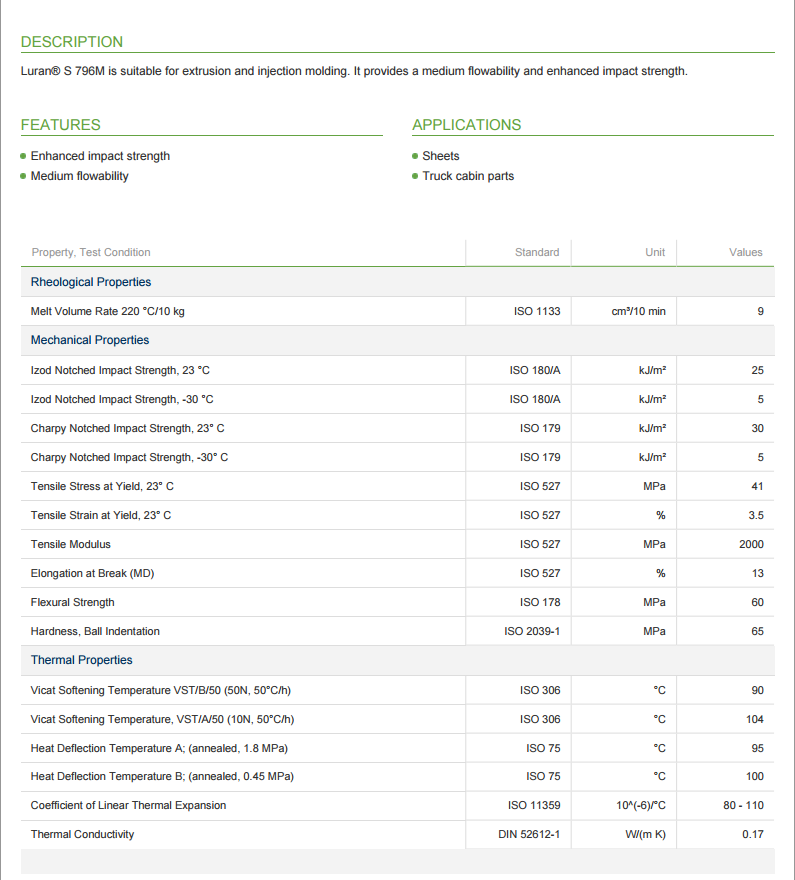
Task: Click 'Elongation at Break (MD)' label
Action: click(x=92, y=574)
